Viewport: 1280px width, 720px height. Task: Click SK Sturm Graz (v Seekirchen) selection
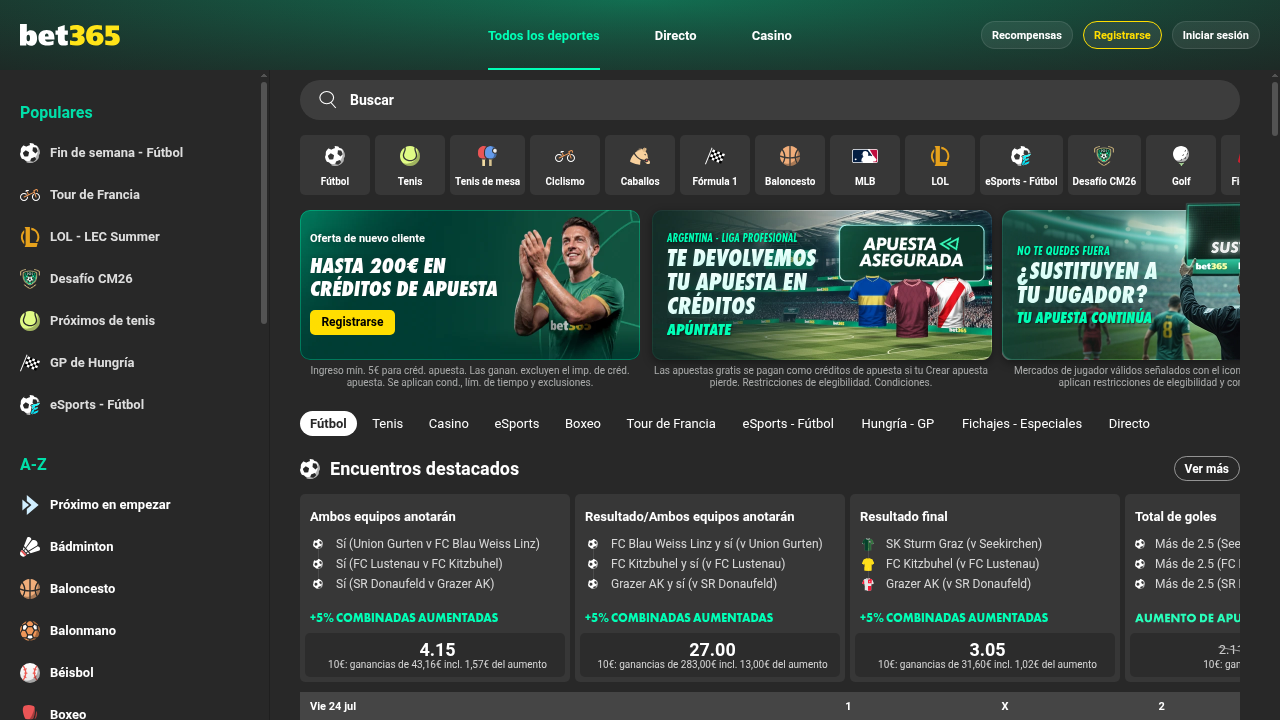pyautogui.click(x=964, y=544)
